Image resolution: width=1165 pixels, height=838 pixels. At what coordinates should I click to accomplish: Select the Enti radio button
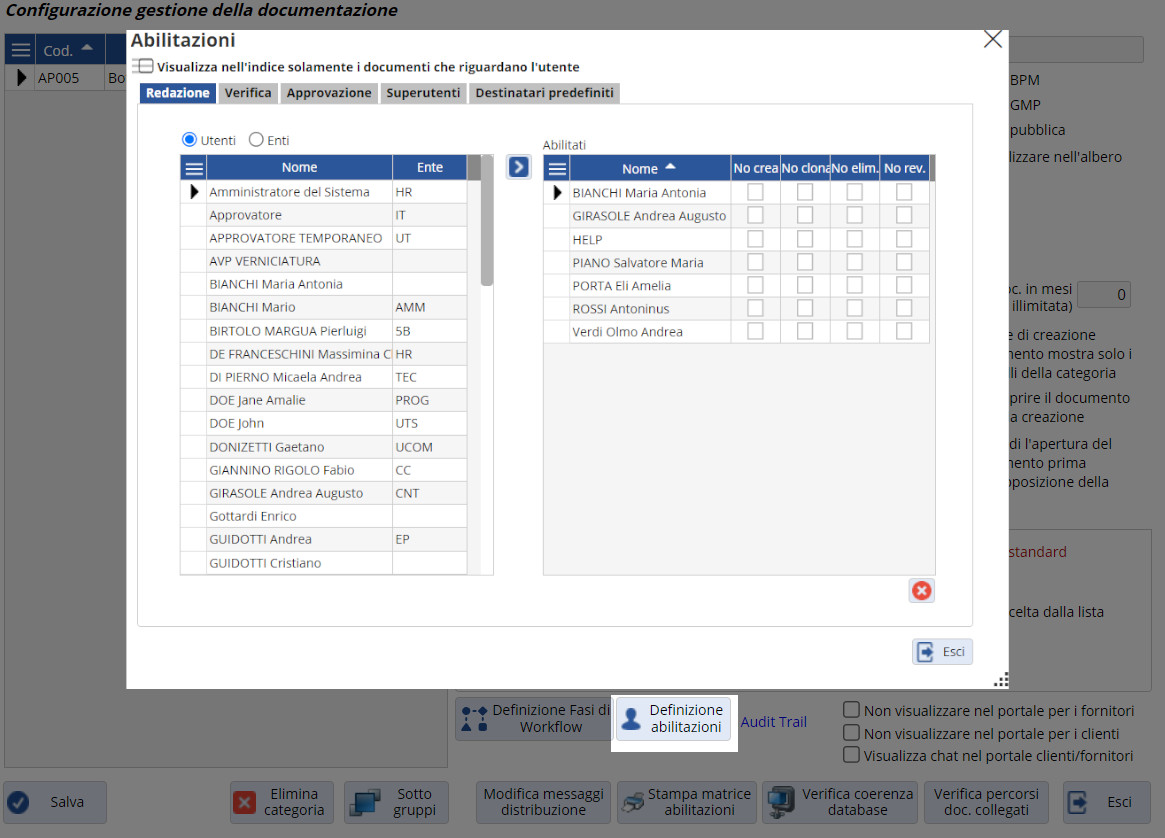(256, 141)
